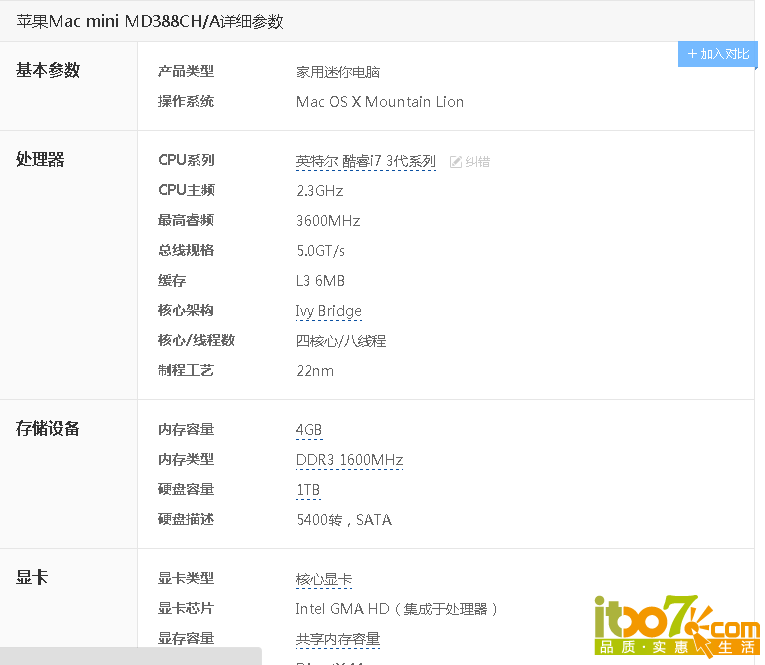The image size is (765, 665).
Task: Click the 加入对比 compare button
Action: tap(717, 54)
